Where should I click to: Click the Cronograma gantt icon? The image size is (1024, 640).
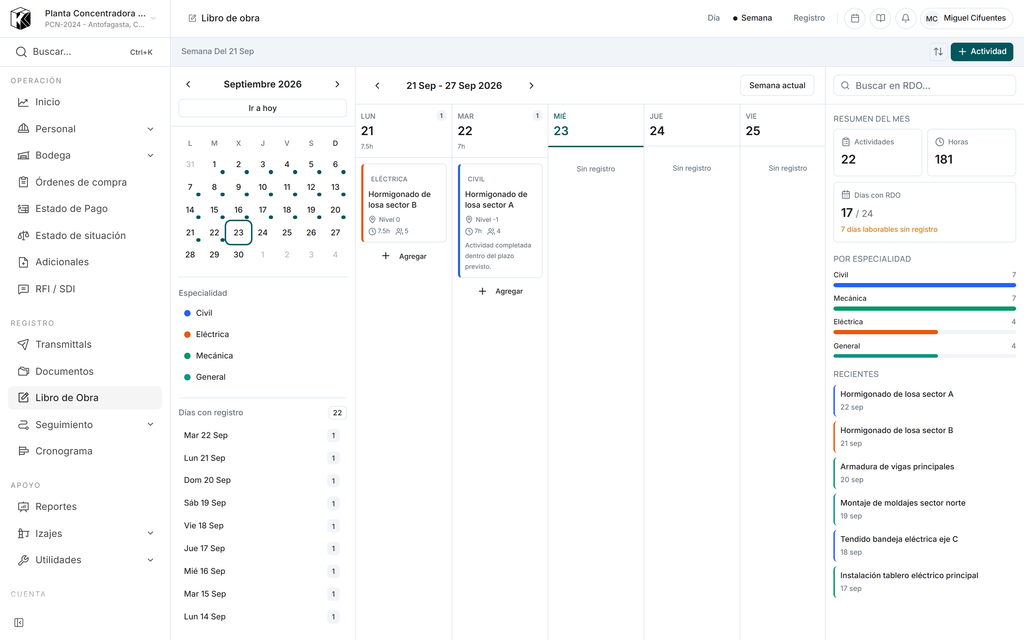point(23,451)
